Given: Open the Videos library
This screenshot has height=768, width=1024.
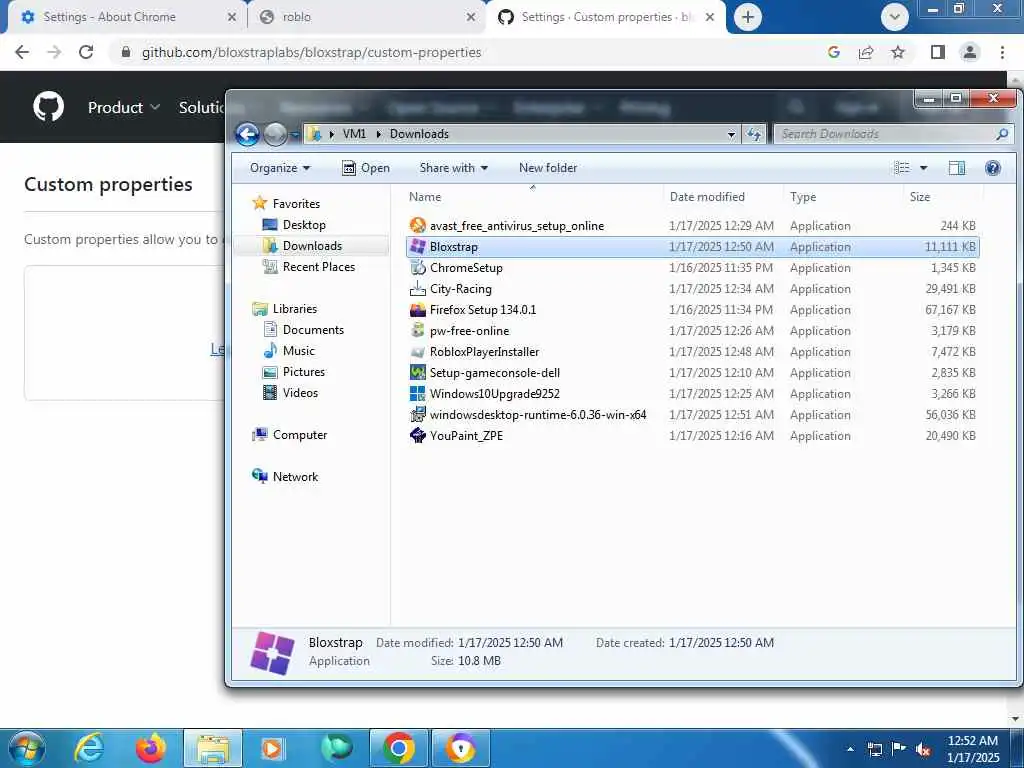Looking at the screenshot, I should coord(290,392).
